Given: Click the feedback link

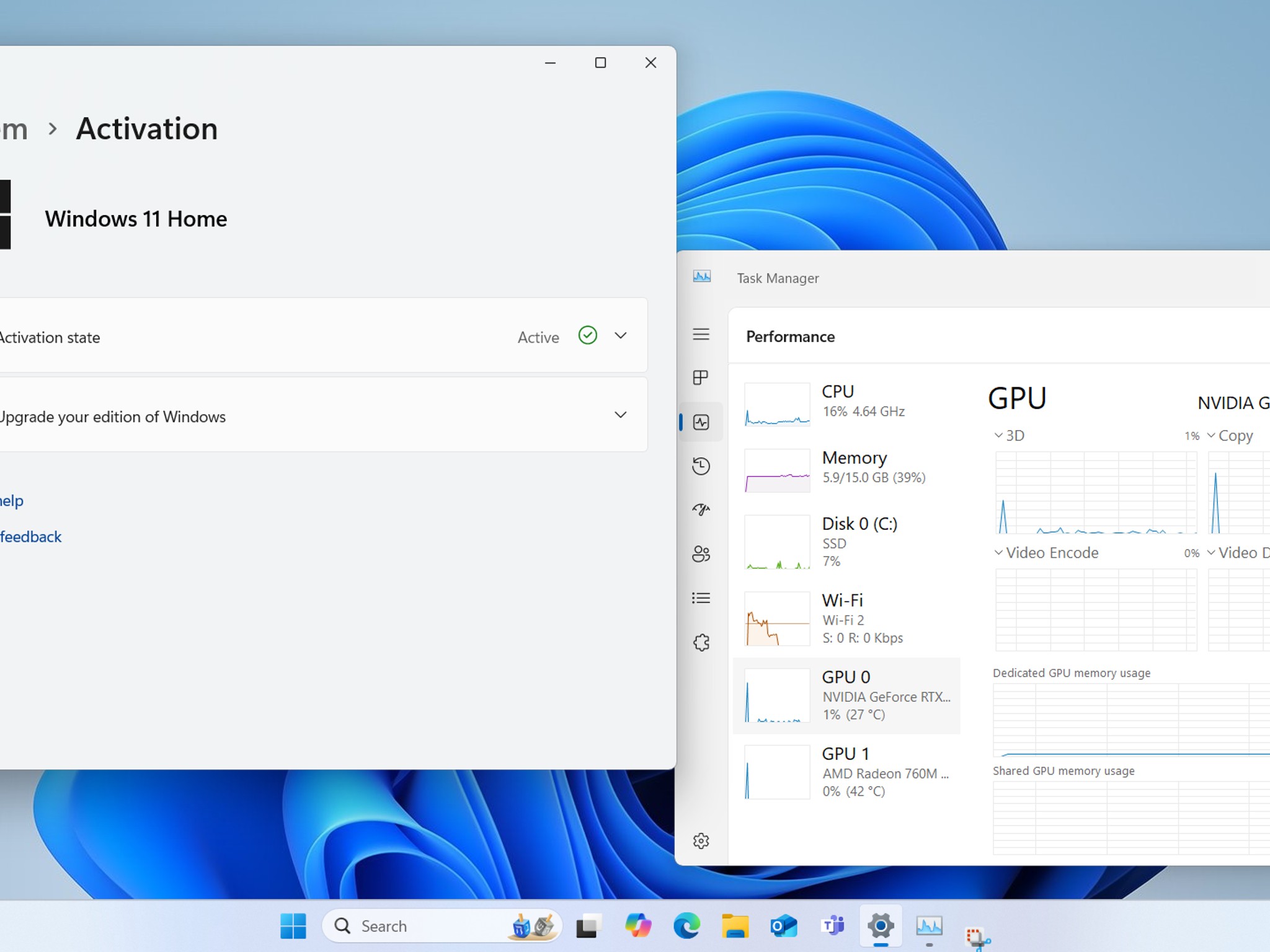Looking at the screenshot, I should [x=30, y=537].
